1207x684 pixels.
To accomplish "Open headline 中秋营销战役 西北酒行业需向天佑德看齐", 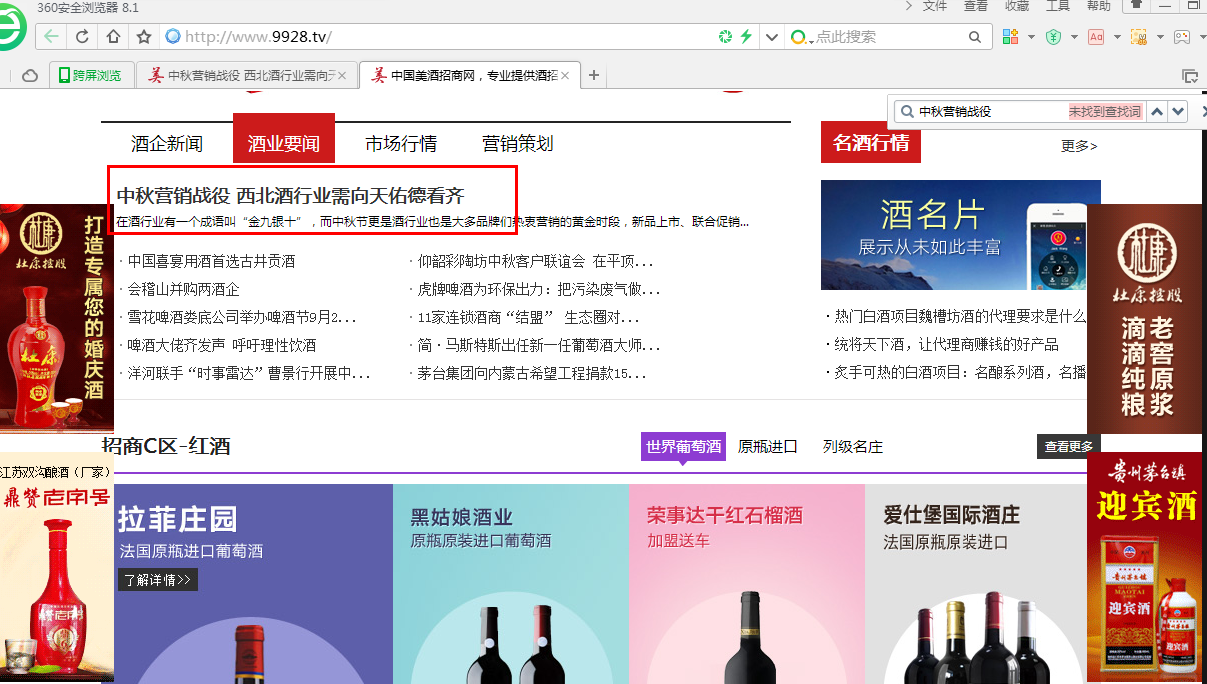I will [x=291, y=195].
